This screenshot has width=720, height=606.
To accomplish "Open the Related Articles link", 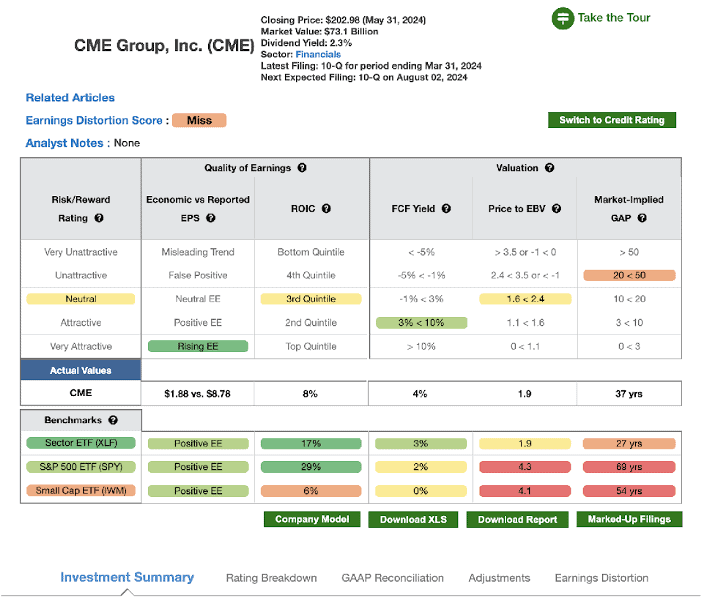I will tap(70, 98).
